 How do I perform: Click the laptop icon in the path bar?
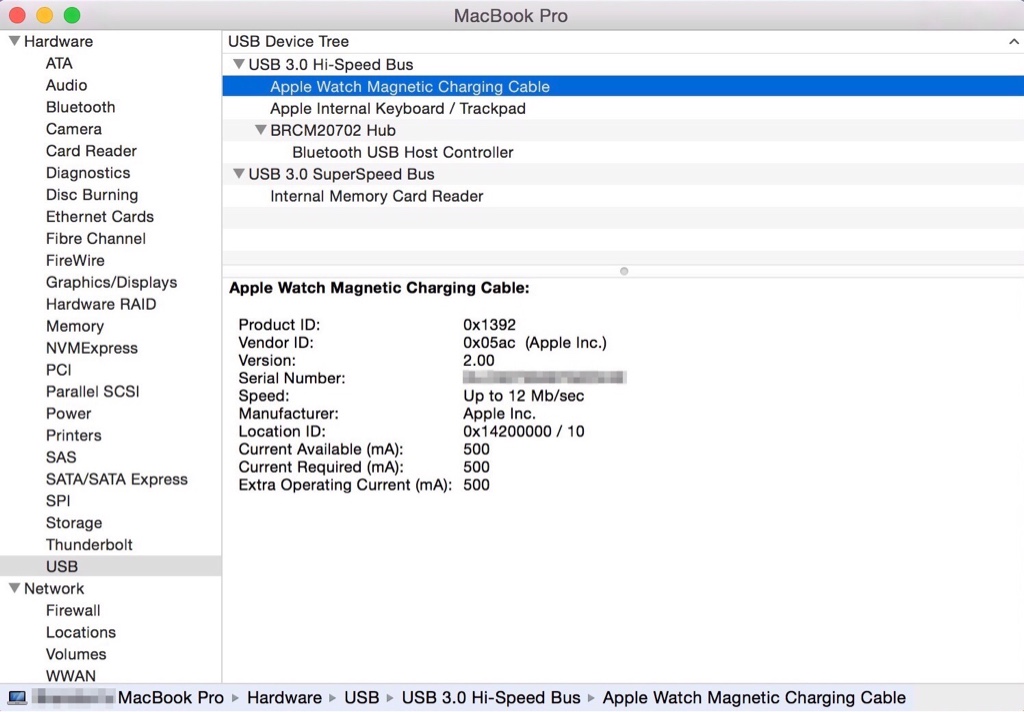point(17,698)
